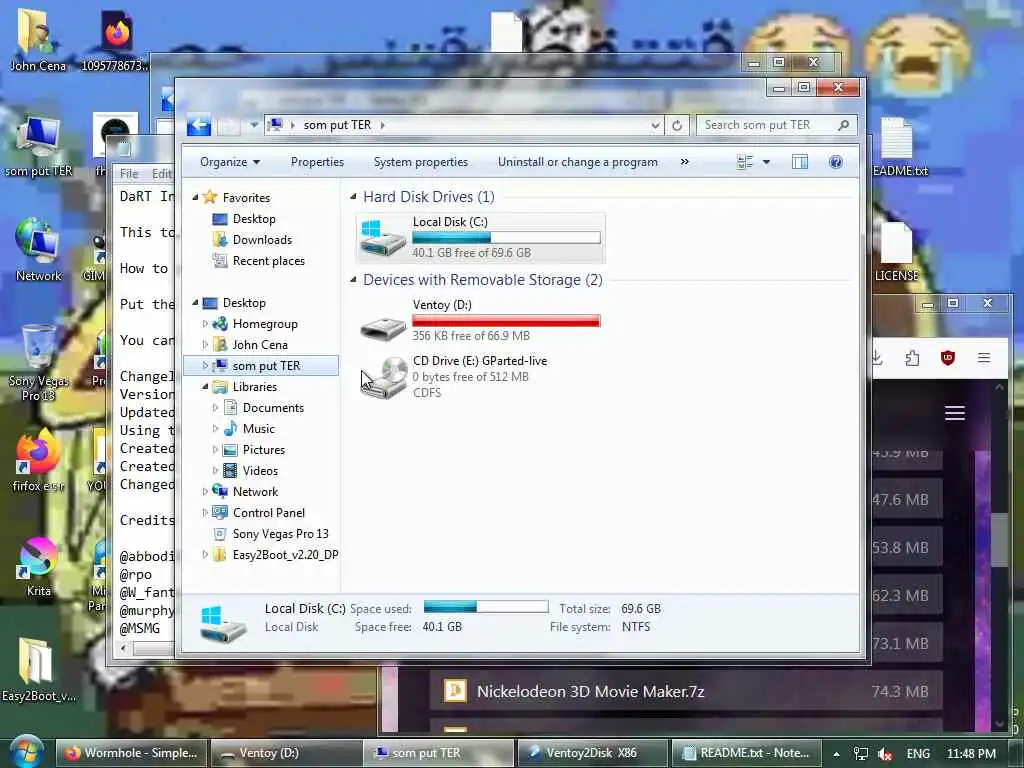Show more toolbar commands via chevron
1024x768 pixels.
click(684, 161)
